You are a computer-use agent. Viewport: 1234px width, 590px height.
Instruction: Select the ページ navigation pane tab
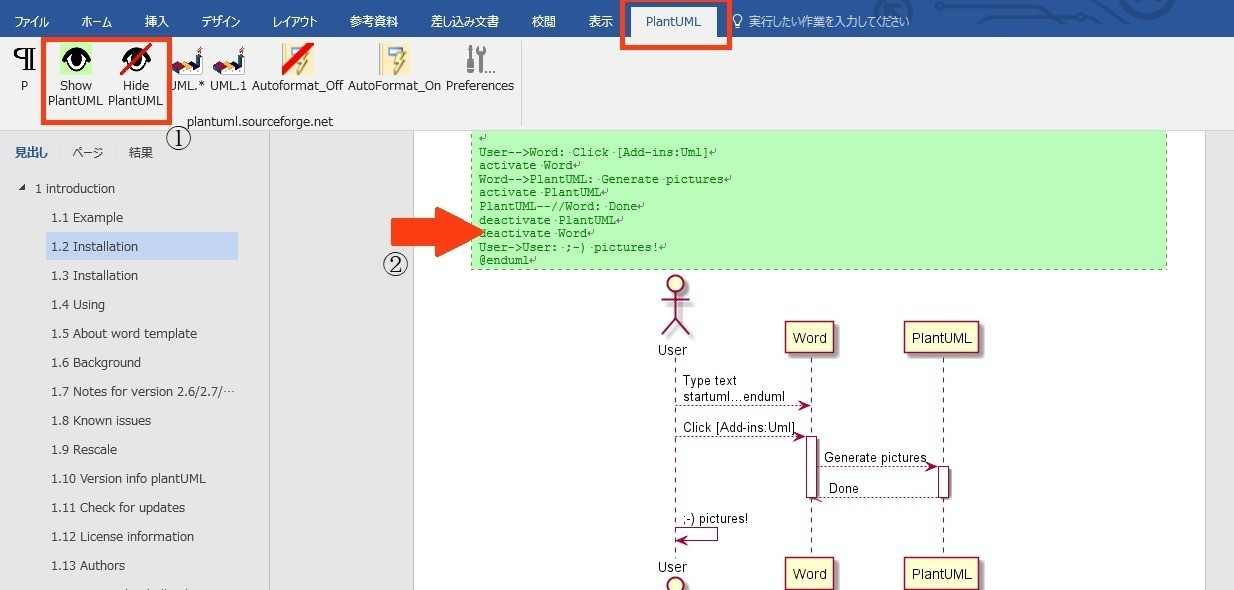coord(88,153)
